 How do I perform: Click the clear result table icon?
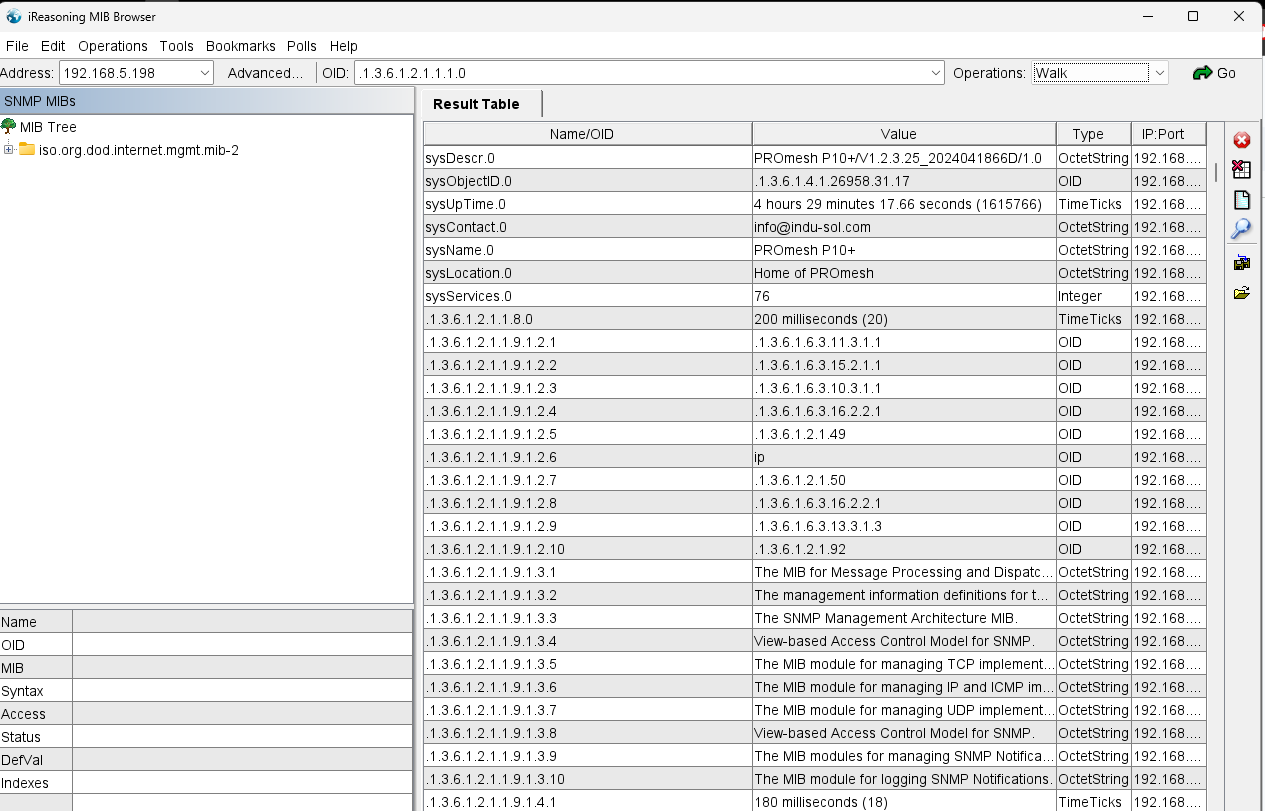click(1242, 169)
